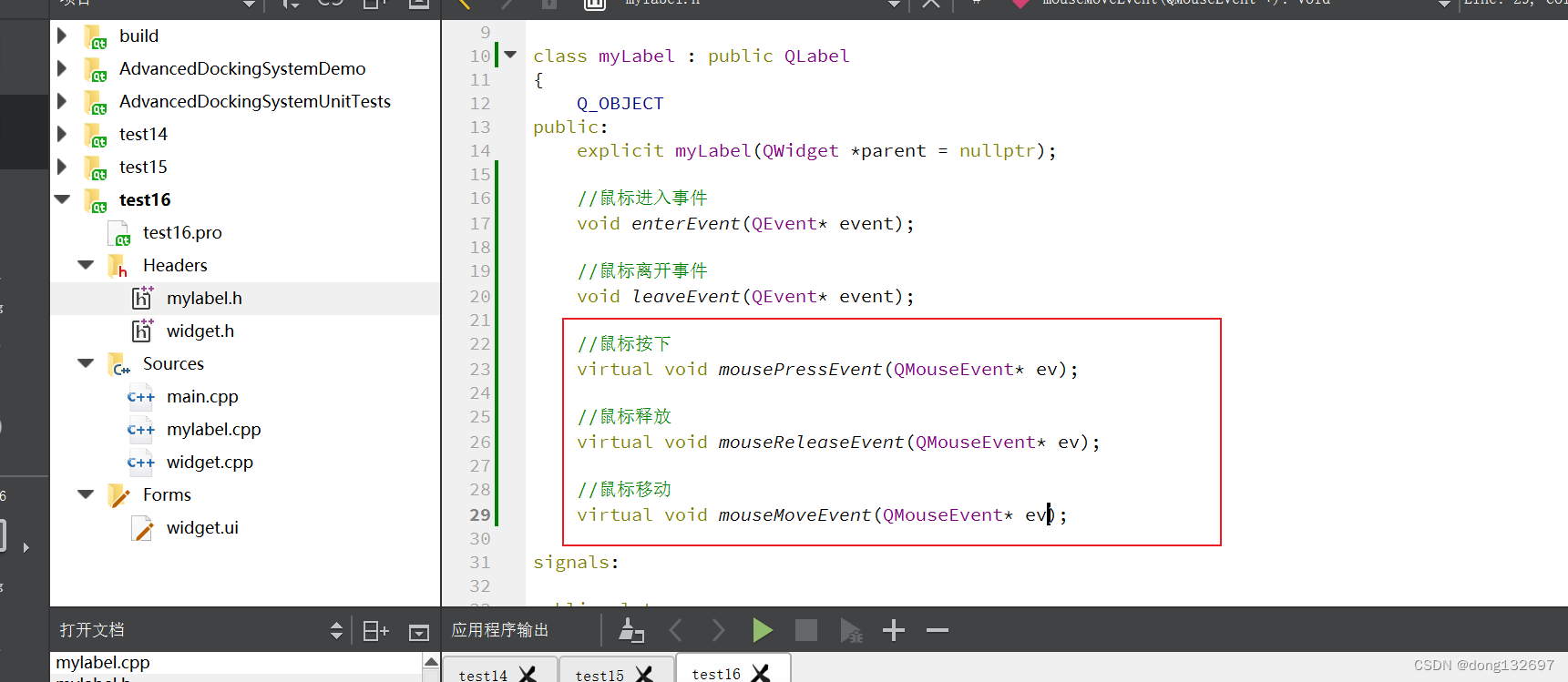Viewport: 1568px width, 682px height.
Task: Open main.cpp in the project tree
Action: point(202,396)
